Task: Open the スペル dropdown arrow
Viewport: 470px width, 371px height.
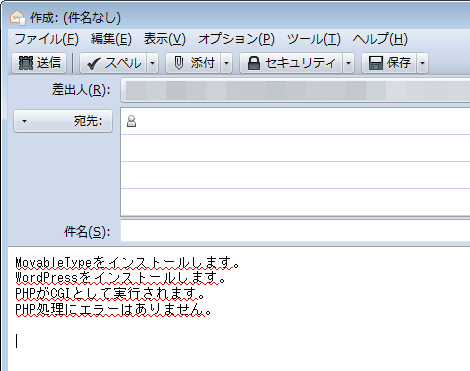Action: (152, 63)
